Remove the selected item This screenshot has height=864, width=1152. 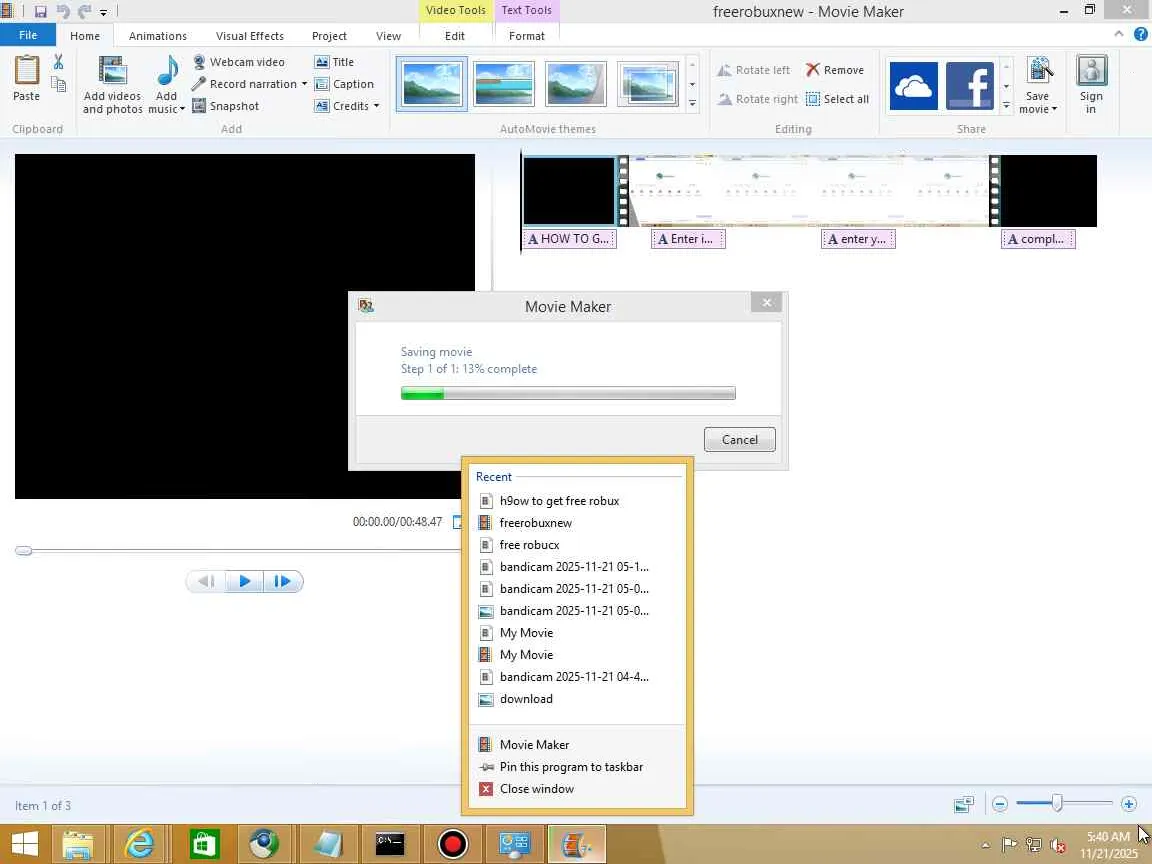pyautogui.click(x=835, y=70)
